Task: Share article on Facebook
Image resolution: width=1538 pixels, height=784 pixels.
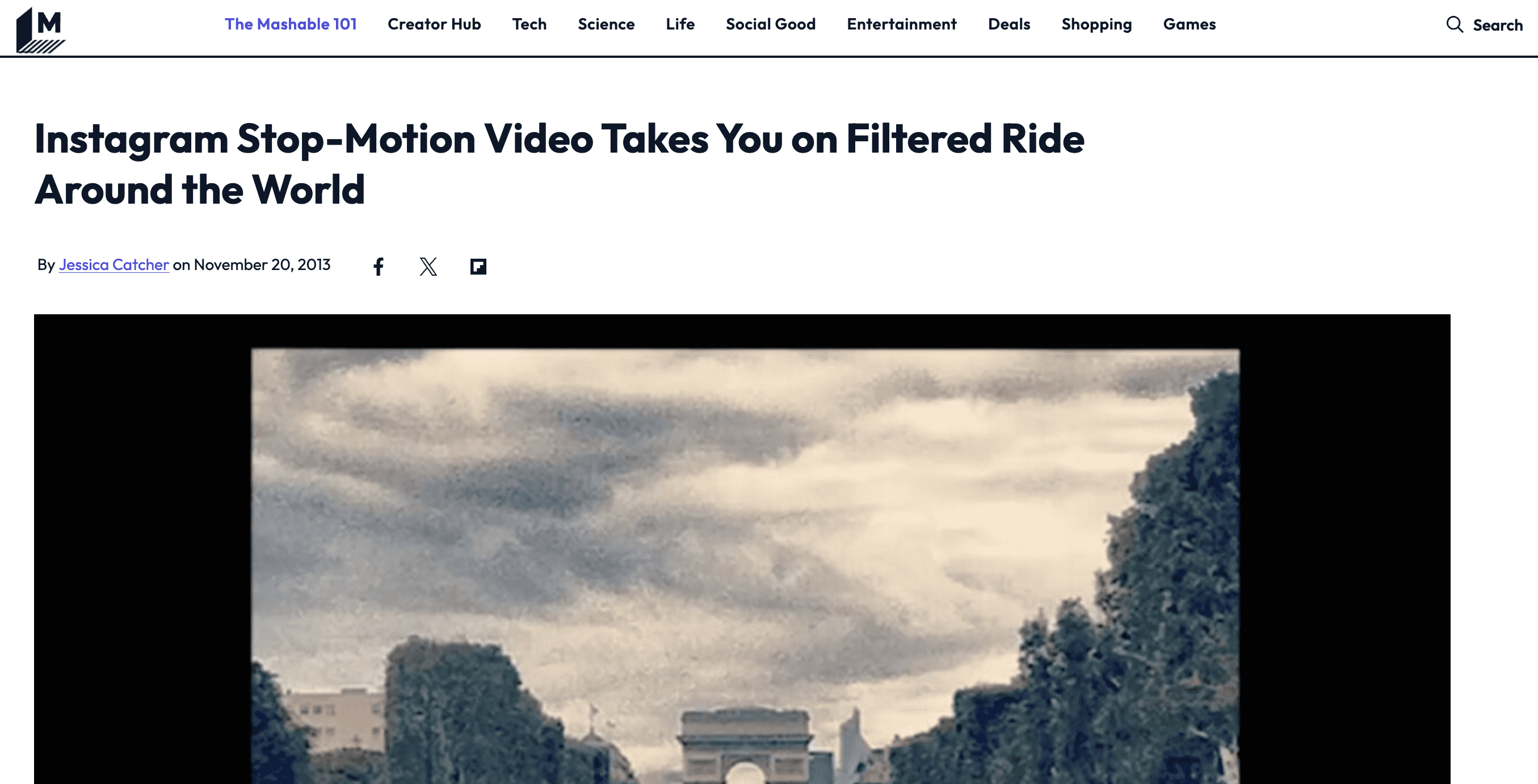Action: pos(379,266)
